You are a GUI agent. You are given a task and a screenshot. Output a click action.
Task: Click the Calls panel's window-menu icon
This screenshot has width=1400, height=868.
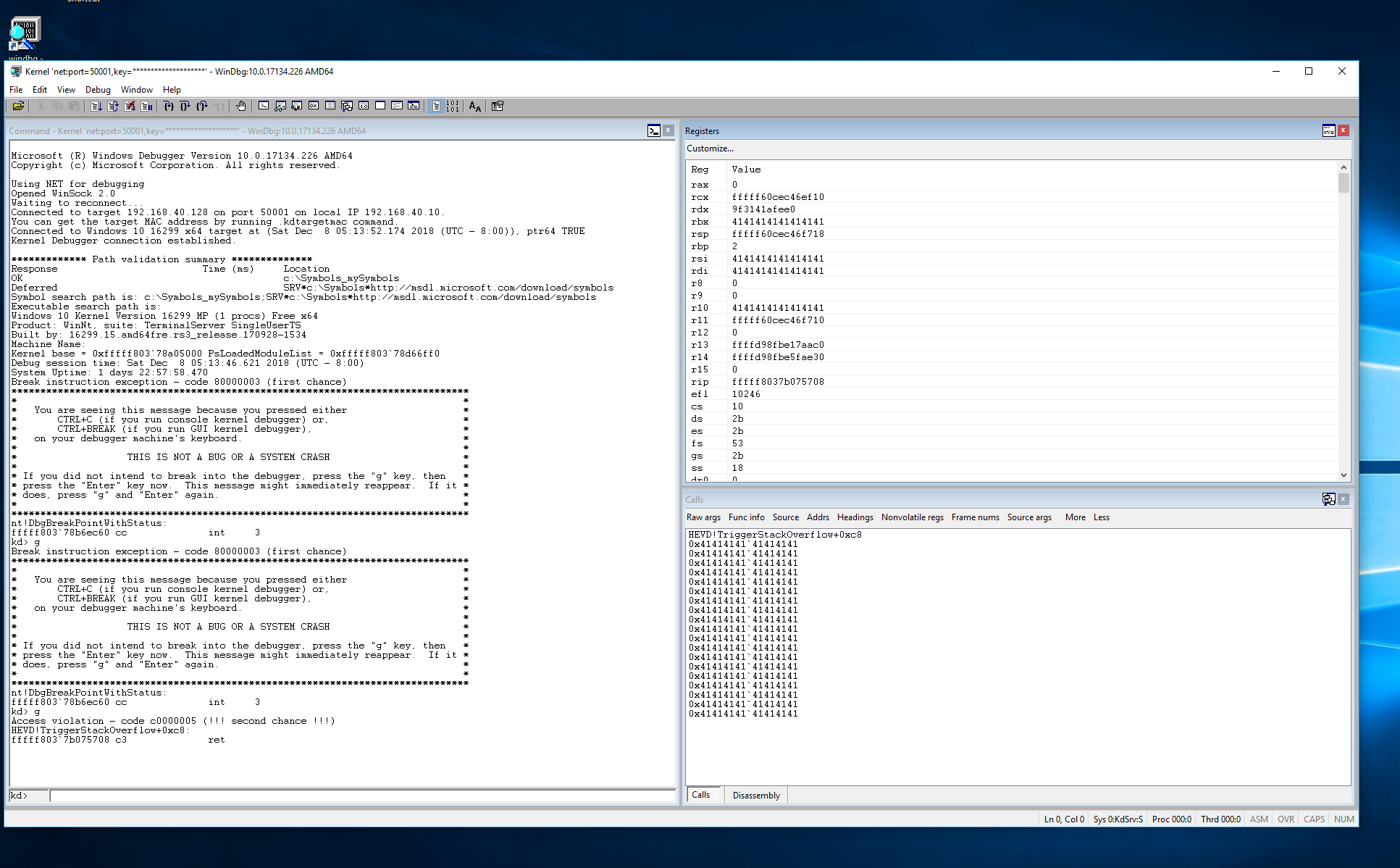coord(1329,499)
